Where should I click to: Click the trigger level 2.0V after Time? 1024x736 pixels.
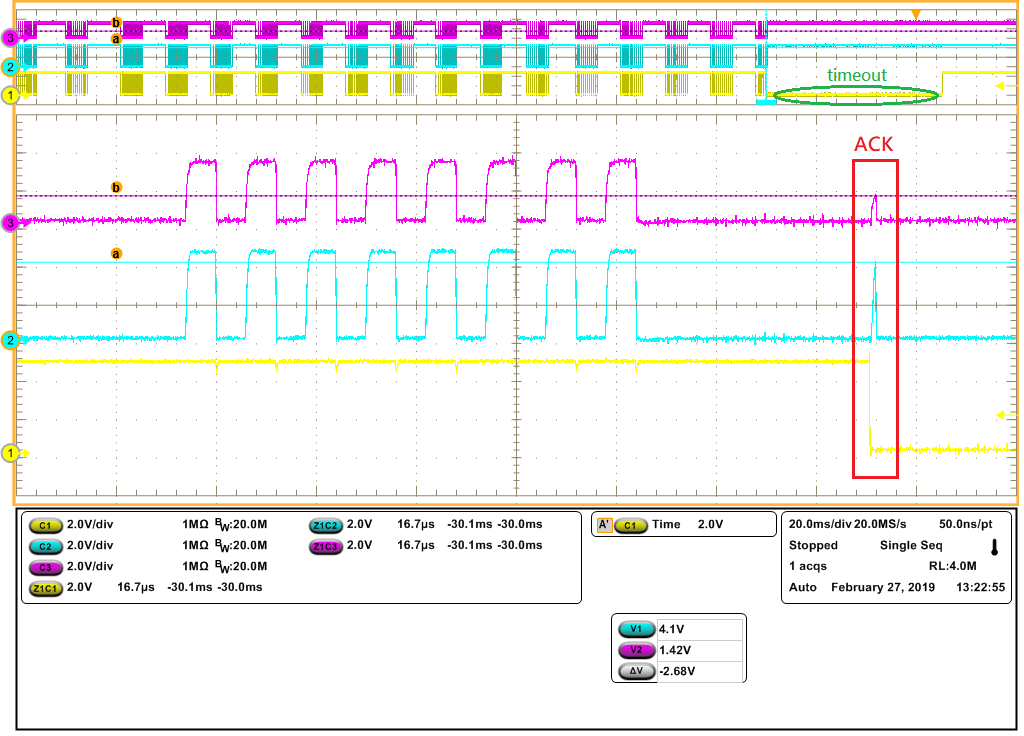click(x=711, y=524)
